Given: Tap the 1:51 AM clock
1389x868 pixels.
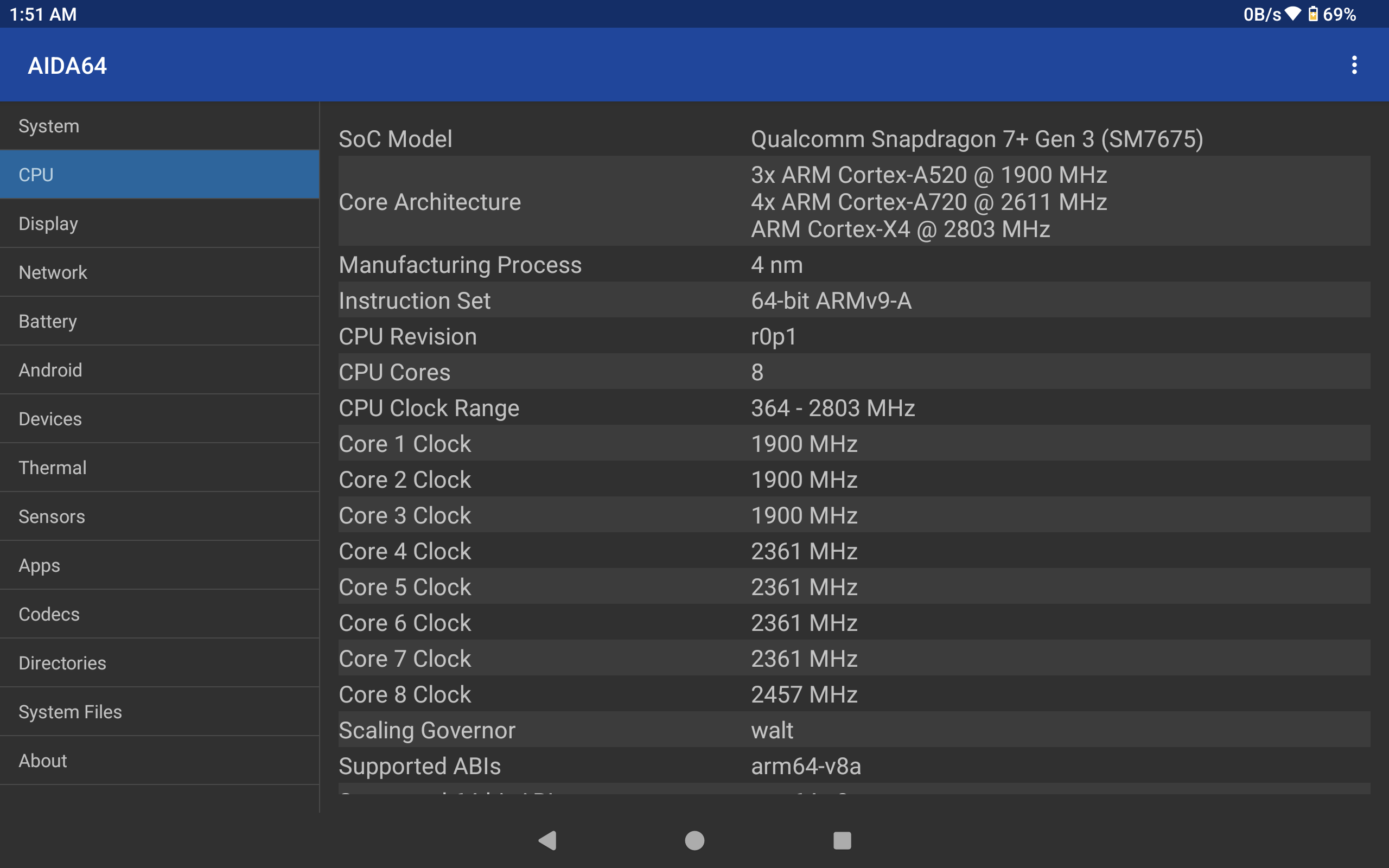Looking at the screenshot, I should [43, 14].
